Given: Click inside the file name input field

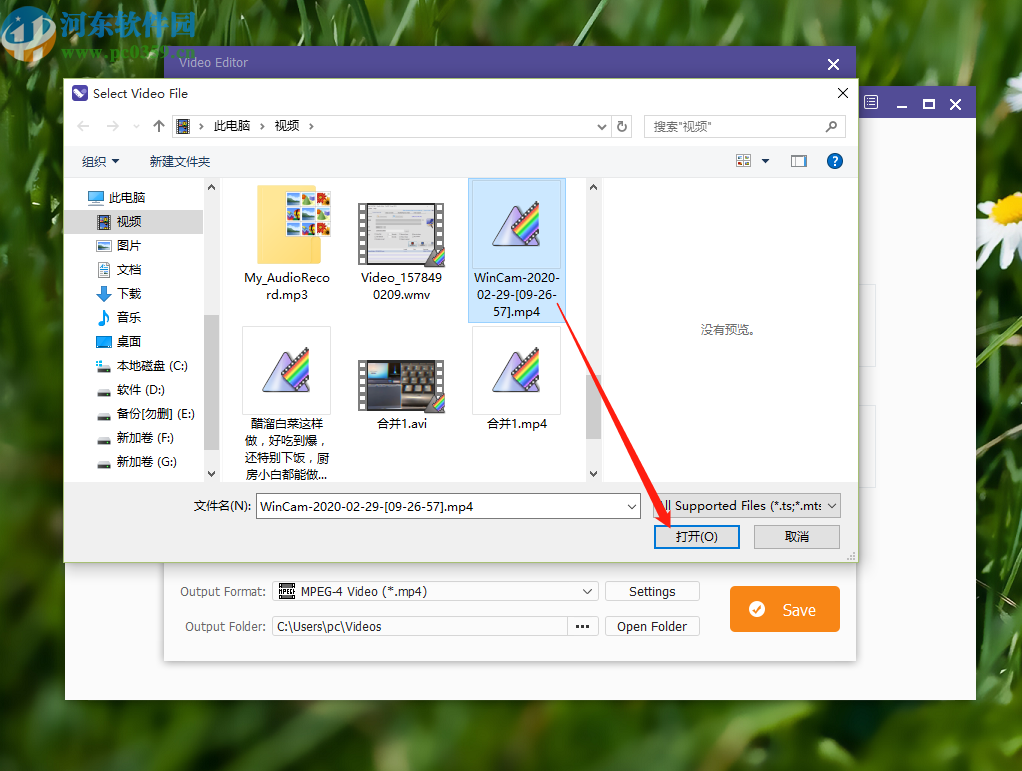Looking at the screenshot, I should 440,506.
